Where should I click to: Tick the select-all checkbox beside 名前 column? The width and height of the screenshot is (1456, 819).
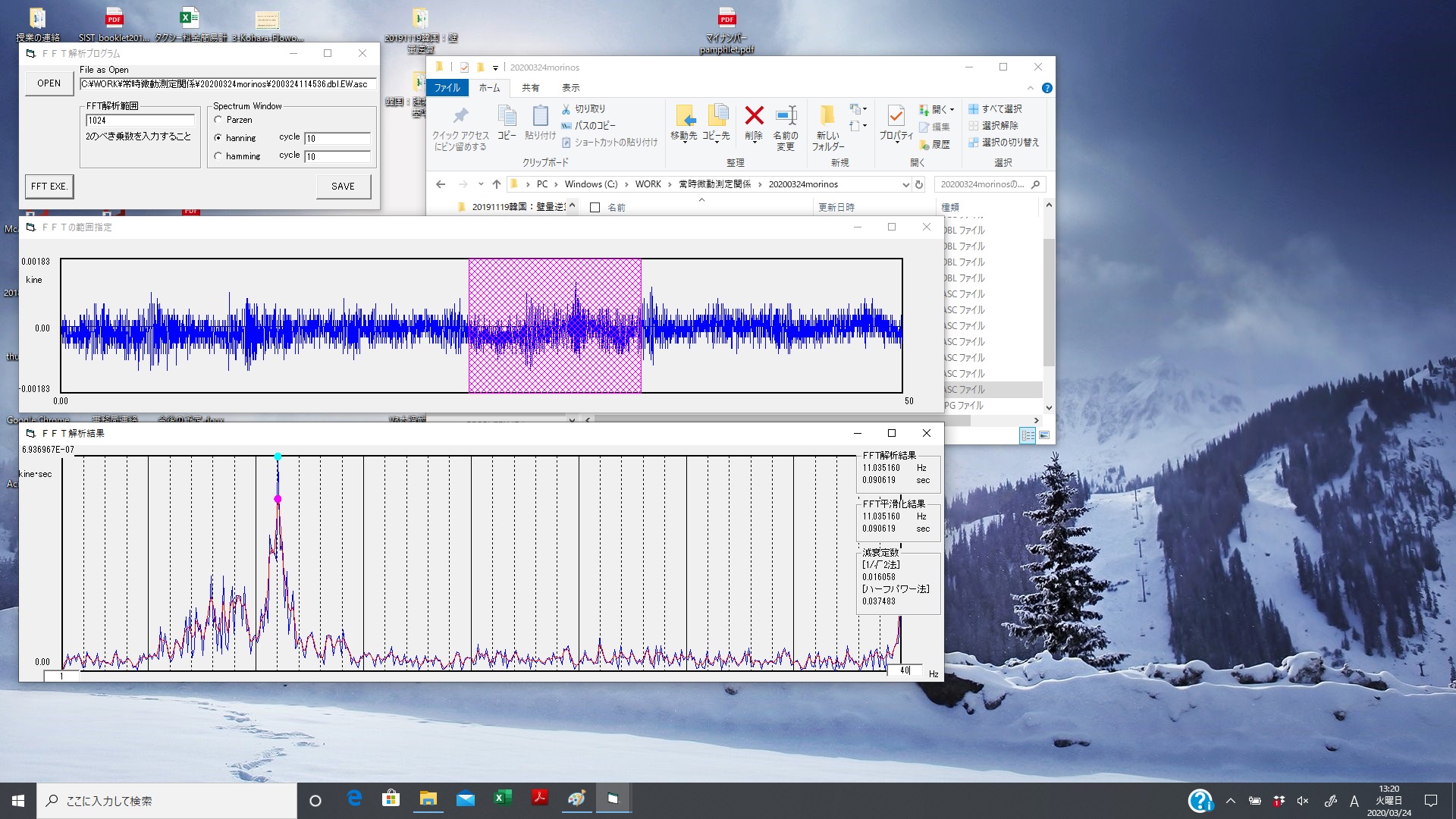pyautogui.click(x=595, y=207)
